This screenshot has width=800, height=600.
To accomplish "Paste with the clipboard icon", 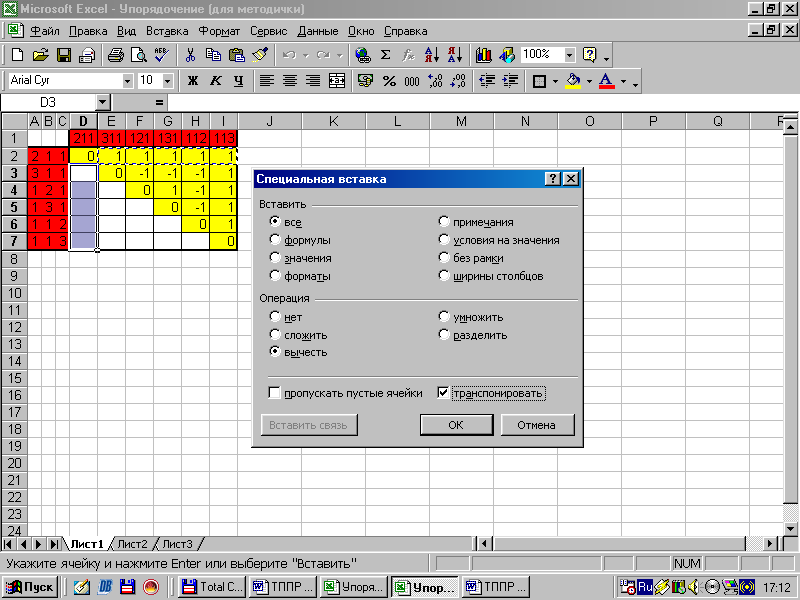I will 236,55.
